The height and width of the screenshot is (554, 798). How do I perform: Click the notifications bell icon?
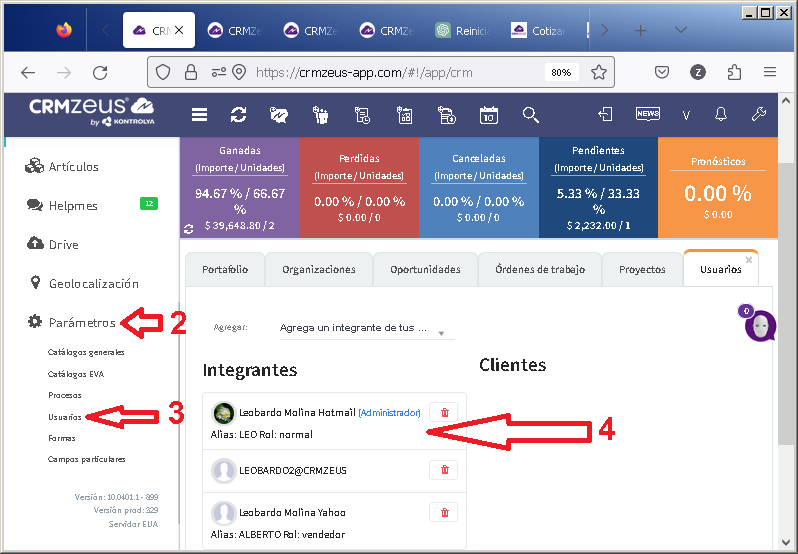pyautogui.click(x=721, y=114)
